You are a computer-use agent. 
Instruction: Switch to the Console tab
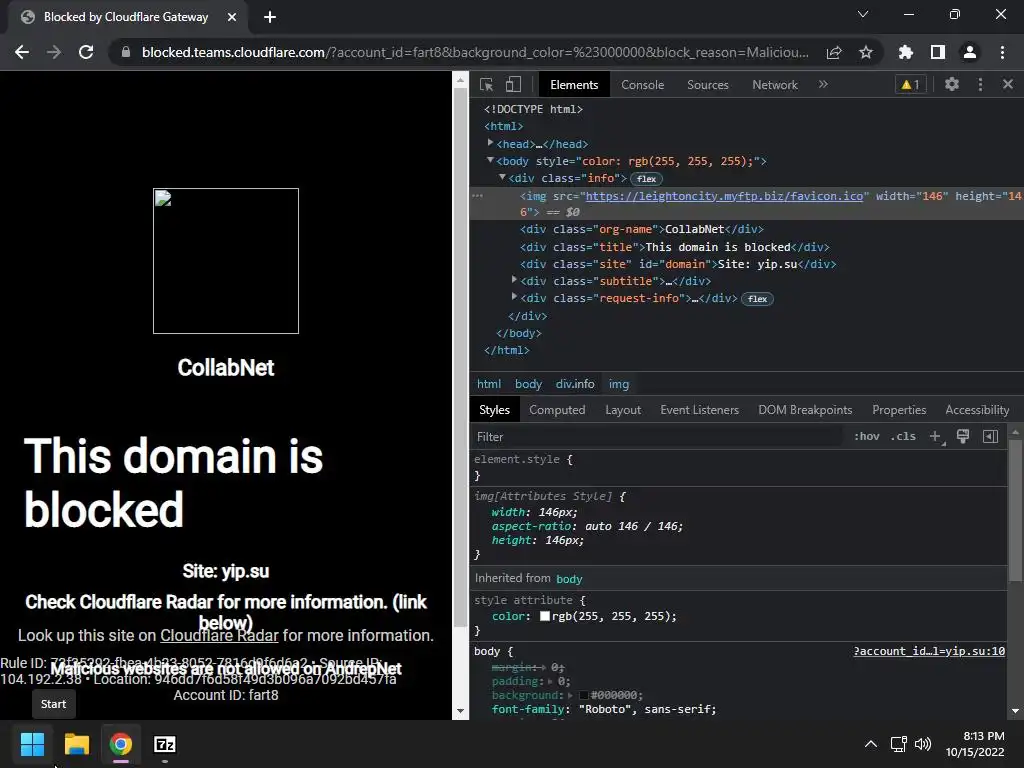(643, 85)
